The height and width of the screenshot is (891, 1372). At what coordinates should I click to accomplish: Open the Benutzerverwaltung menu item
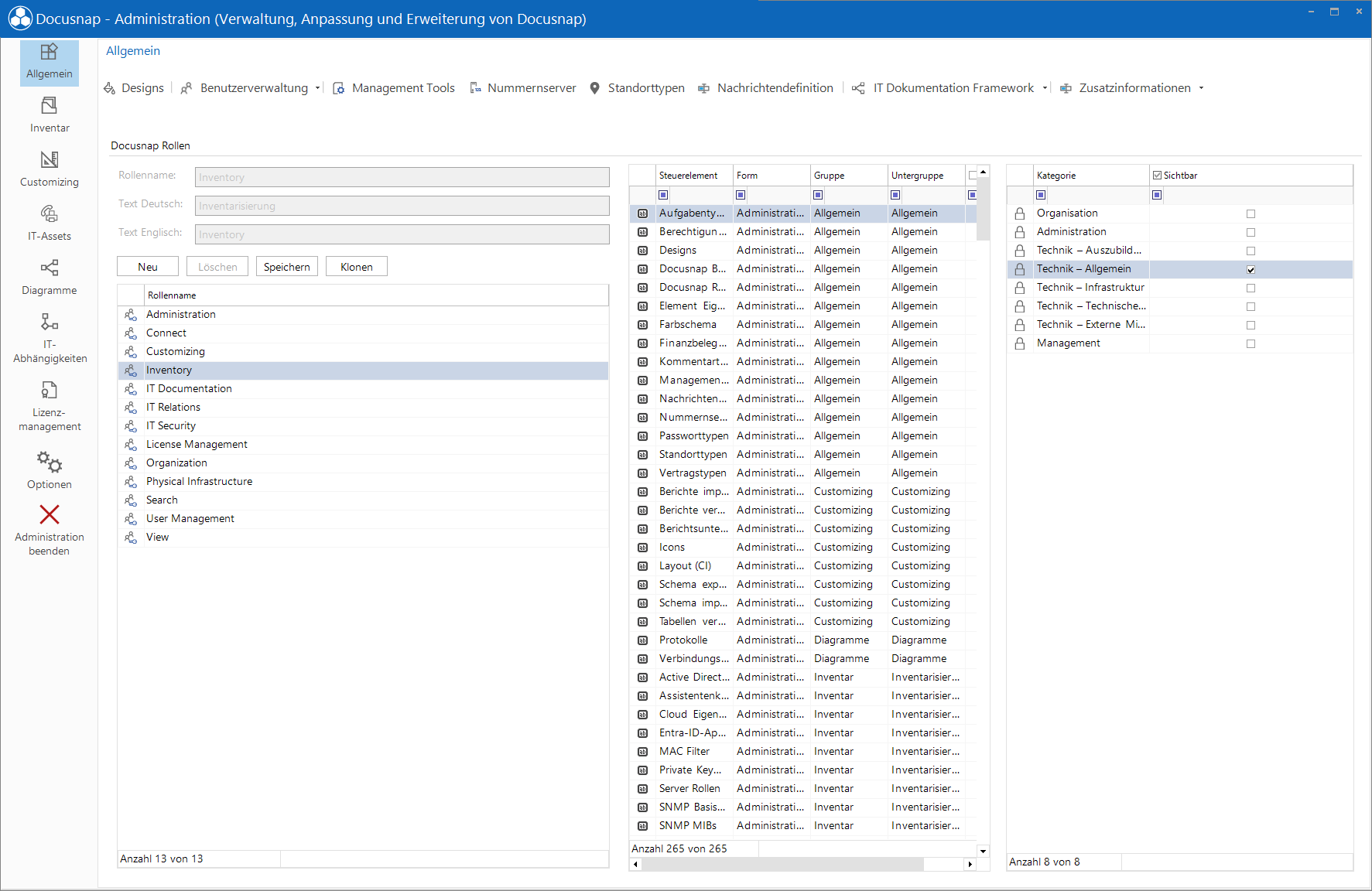click(x=254, y=88)
